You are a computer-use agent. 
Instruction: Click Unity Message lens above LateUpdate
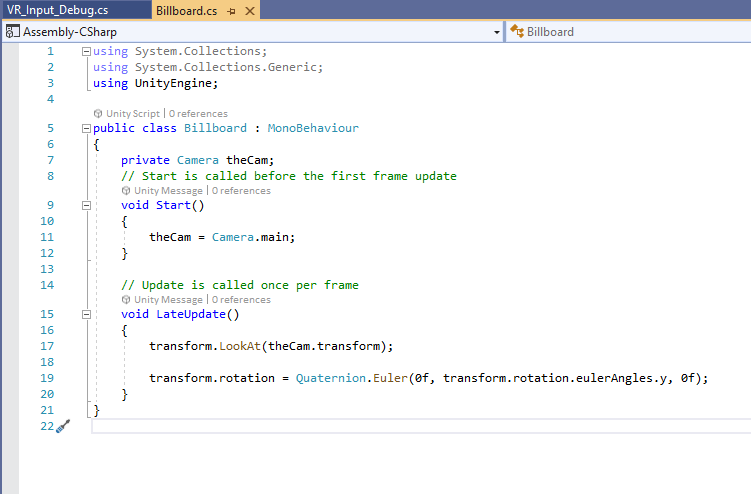click(x=168, y=299)
